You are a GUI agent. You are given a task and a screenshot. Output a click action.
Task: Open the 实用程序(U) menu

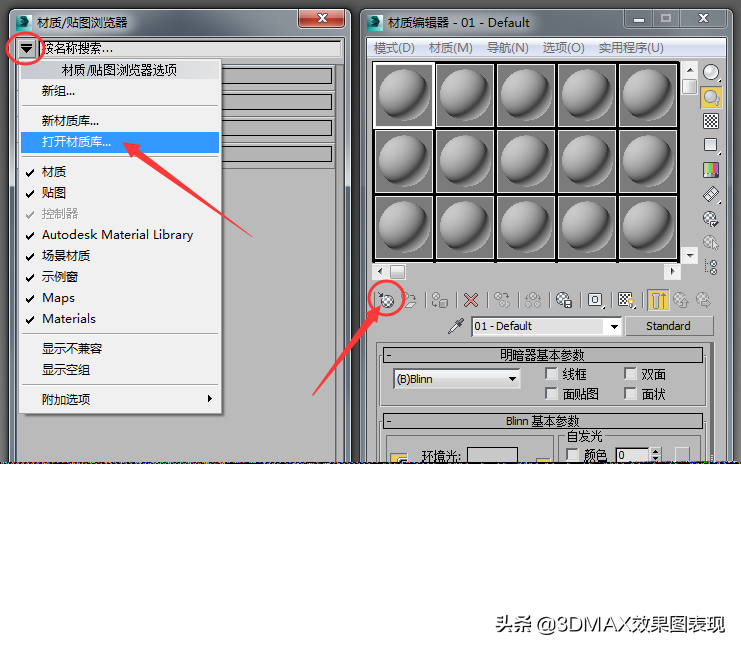(631, 48)
